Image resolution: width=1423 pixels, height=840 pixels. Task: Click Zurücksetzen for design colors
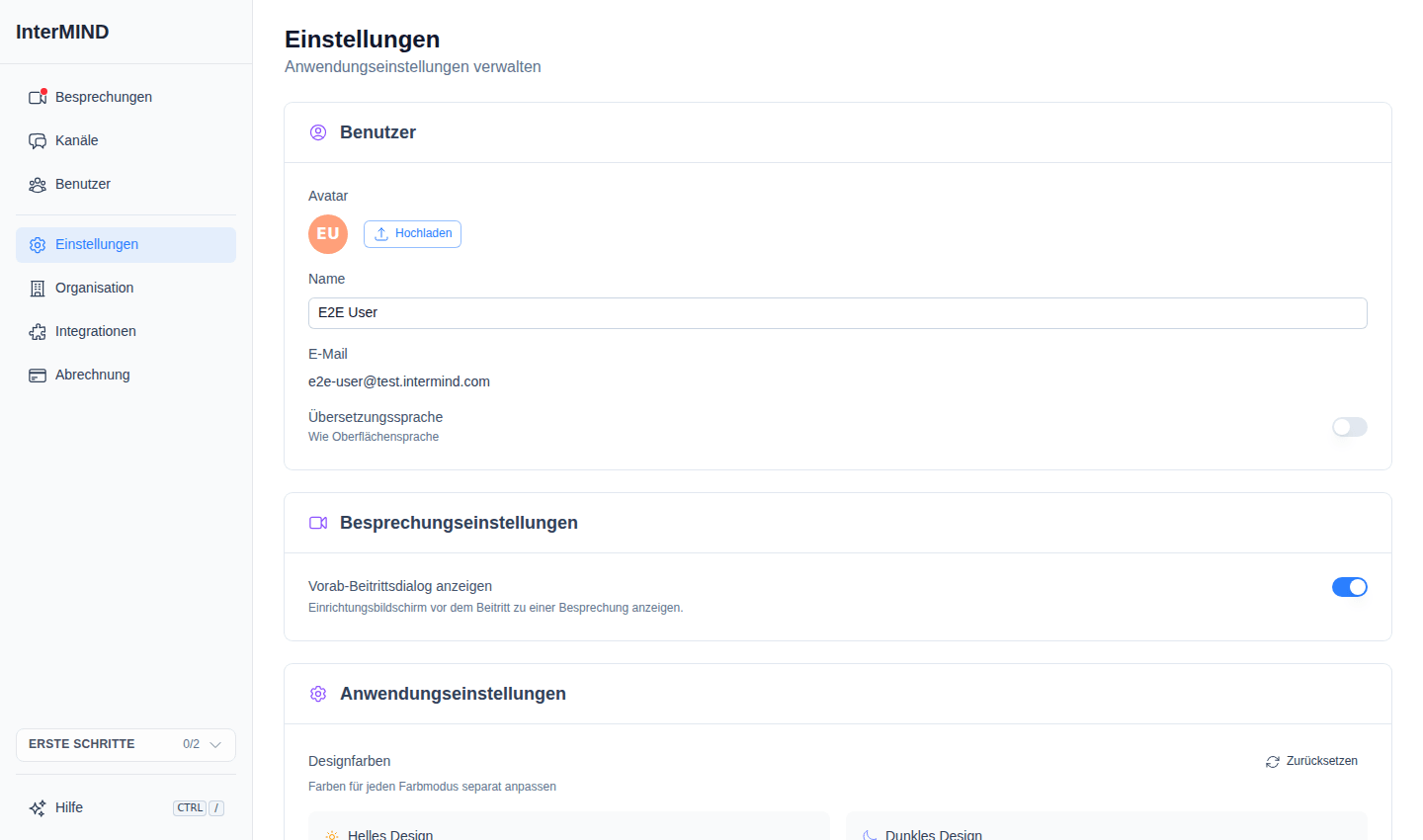click(1312, 761)
